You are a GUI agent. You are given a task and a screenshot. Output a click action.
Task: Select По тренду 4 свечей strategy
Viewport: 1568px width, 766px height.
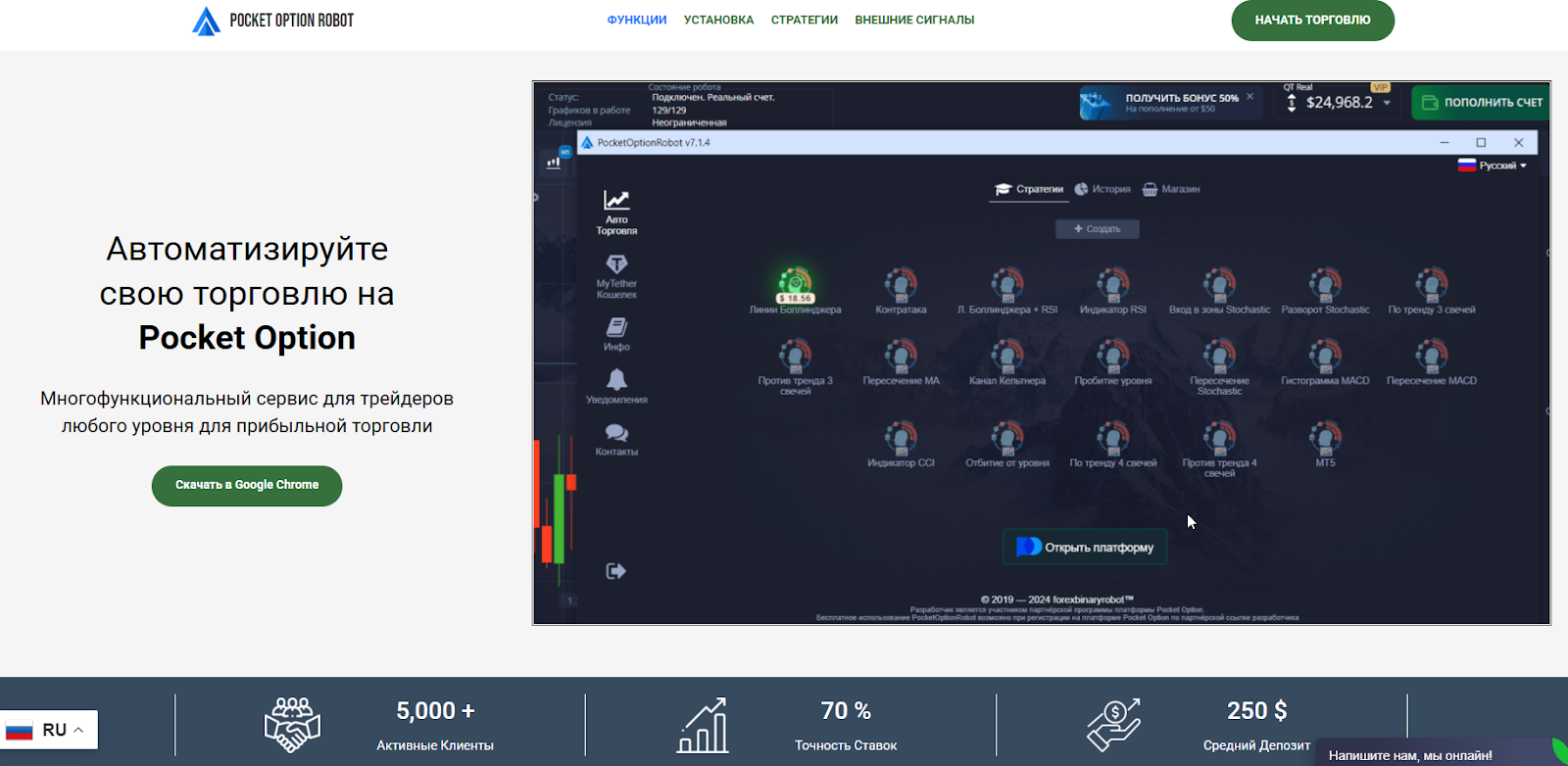coord(1113,438)
